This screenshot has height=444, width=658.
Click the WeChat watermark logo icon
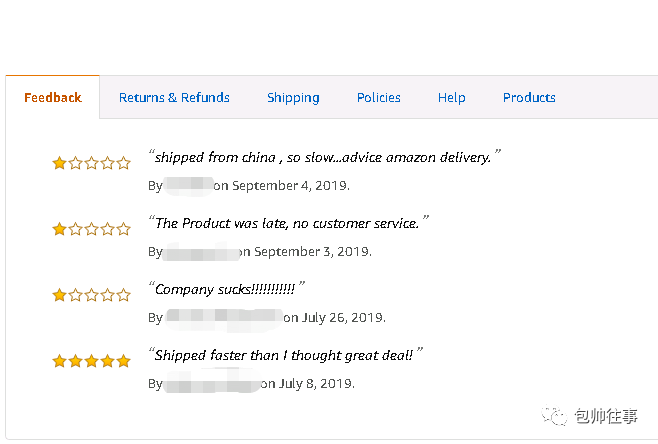pos(554,415)
